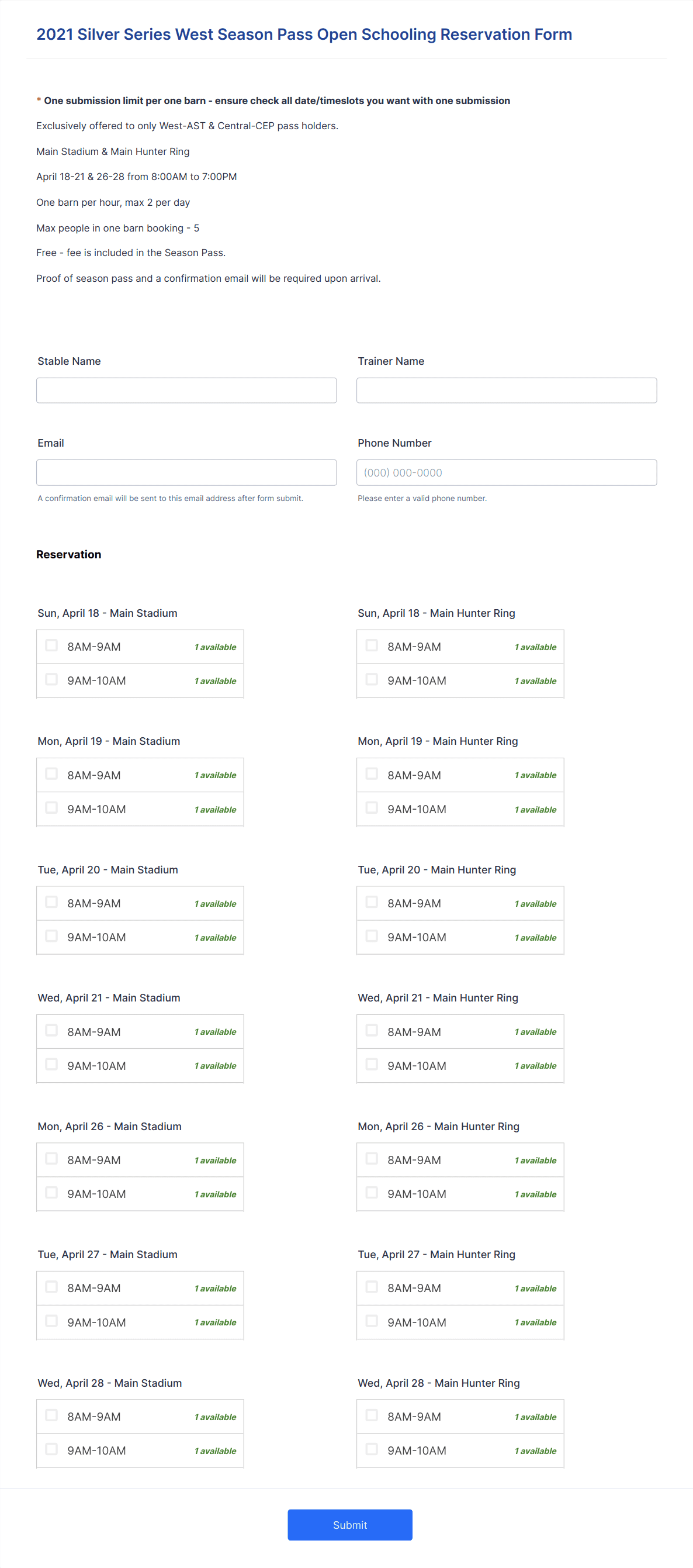The image size is (693, 1568).
Task: Click the Stable Name input field
Action: tap(186, 390)
